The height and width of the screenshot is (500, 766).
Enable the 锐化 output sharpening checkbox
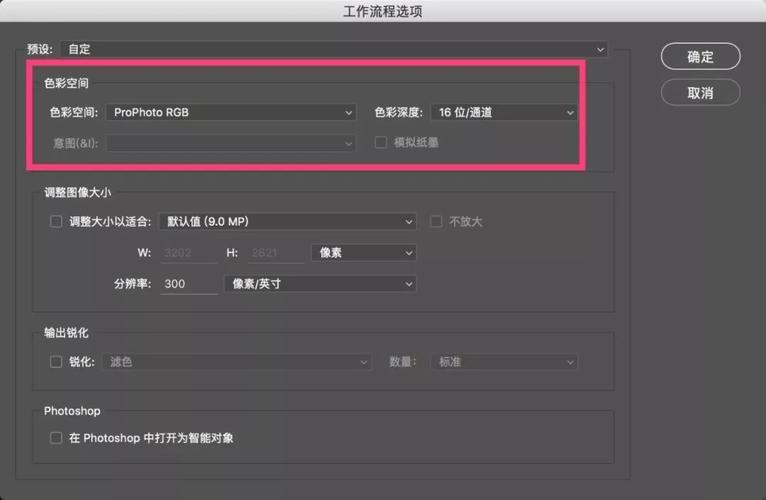tap(56, 362)
